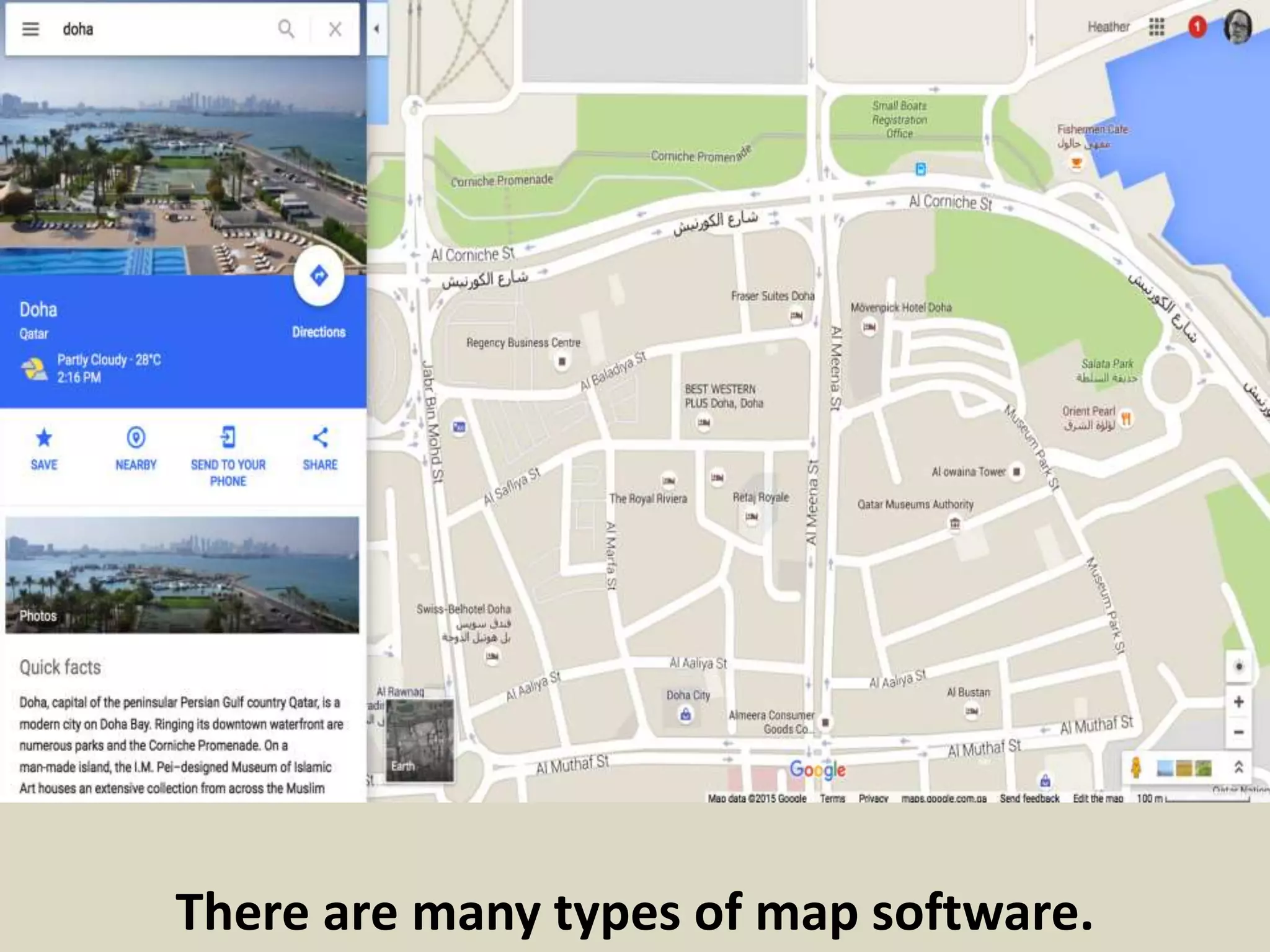The image size is (1270, 952).
Task: Select Fishermen Cafe marker
Action: pos(1077,164)
